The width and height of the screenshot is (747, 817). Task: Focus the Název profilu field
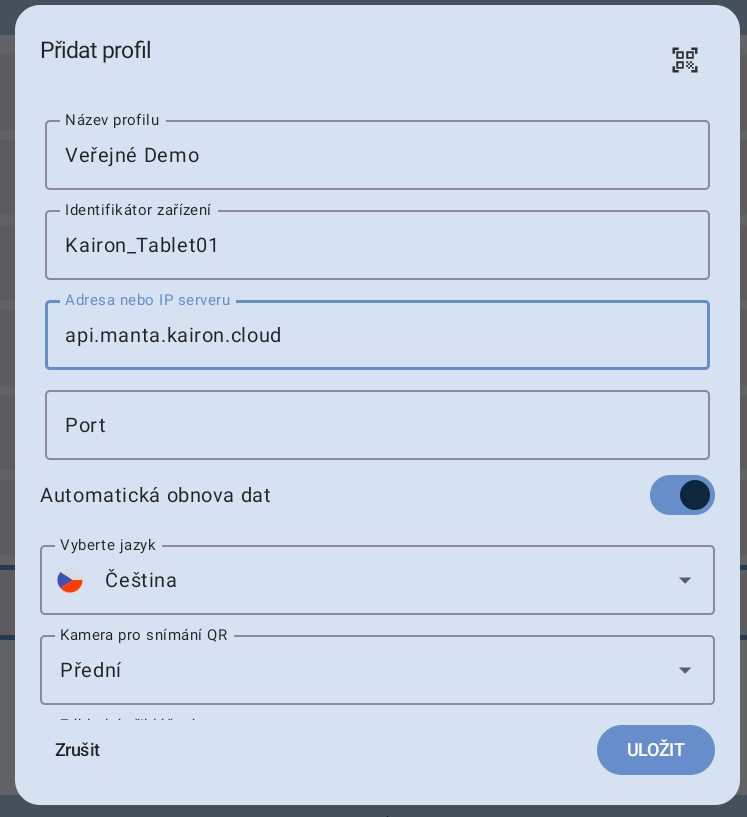point(377,156)
